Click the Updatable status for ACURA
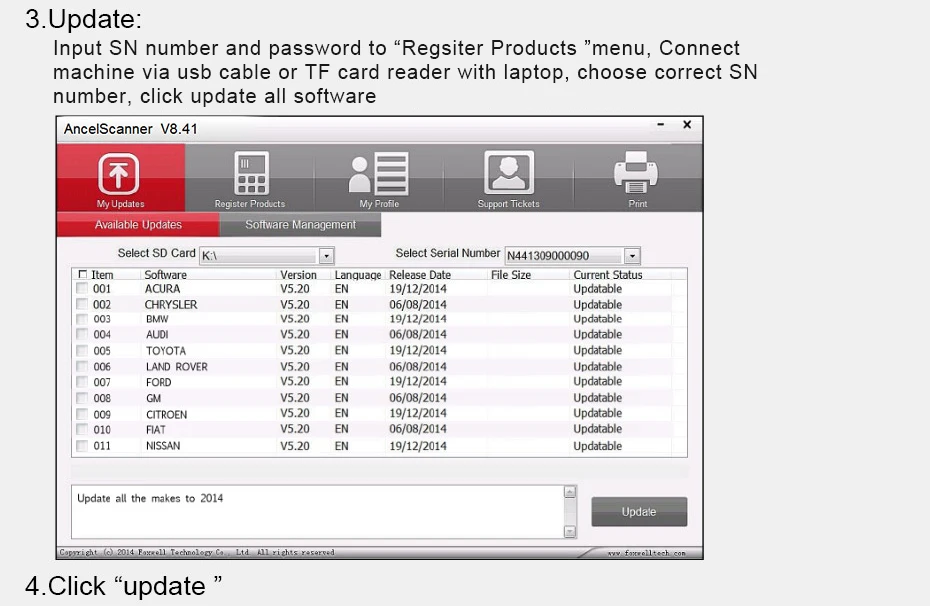 [597, 289]
